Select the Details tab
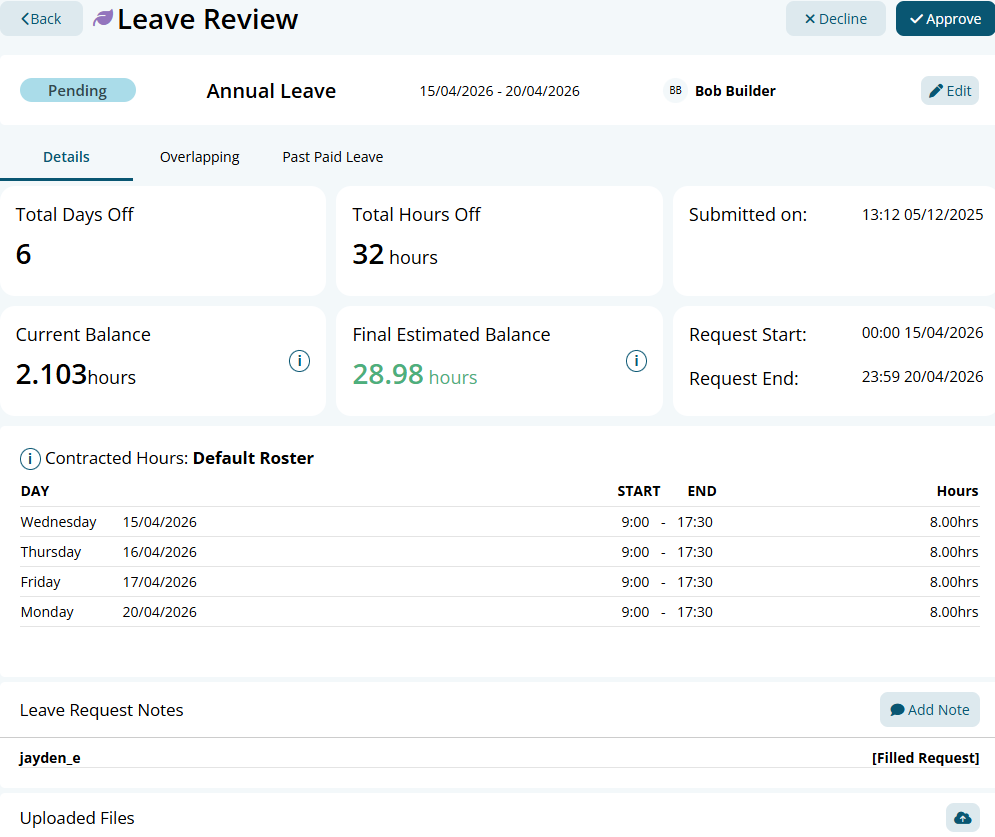The width and height of the screenshot is (995, 837). point(66,157)
